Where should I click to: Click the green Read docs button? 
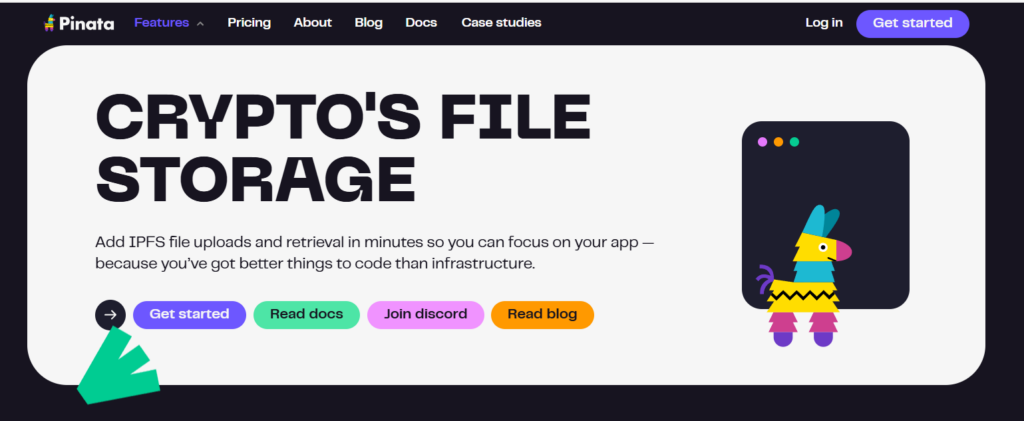click(306, 315)
